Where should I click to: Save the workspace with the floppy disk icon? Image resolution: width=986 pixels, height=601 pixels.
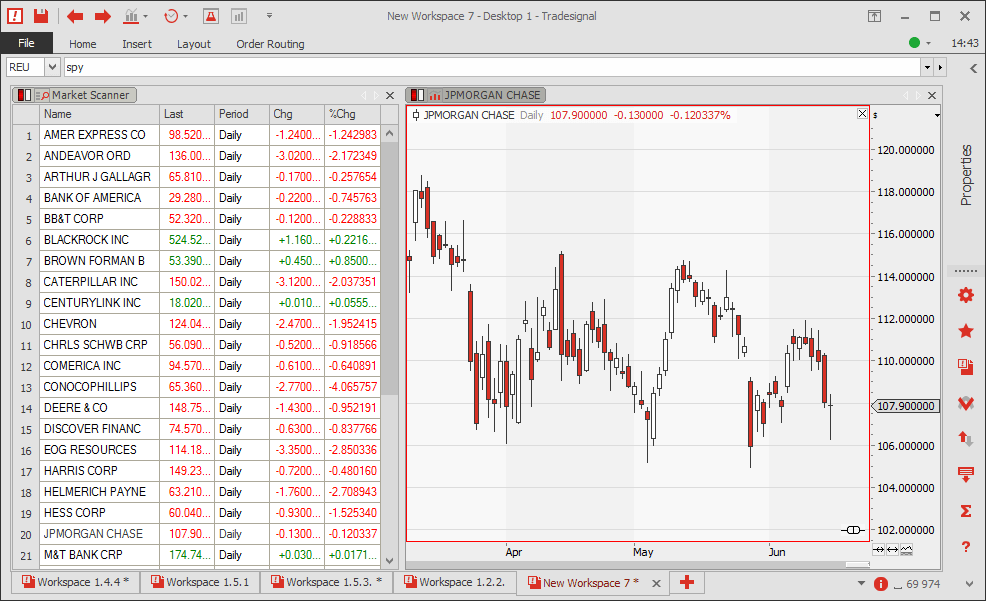click(x=41, y=16)
